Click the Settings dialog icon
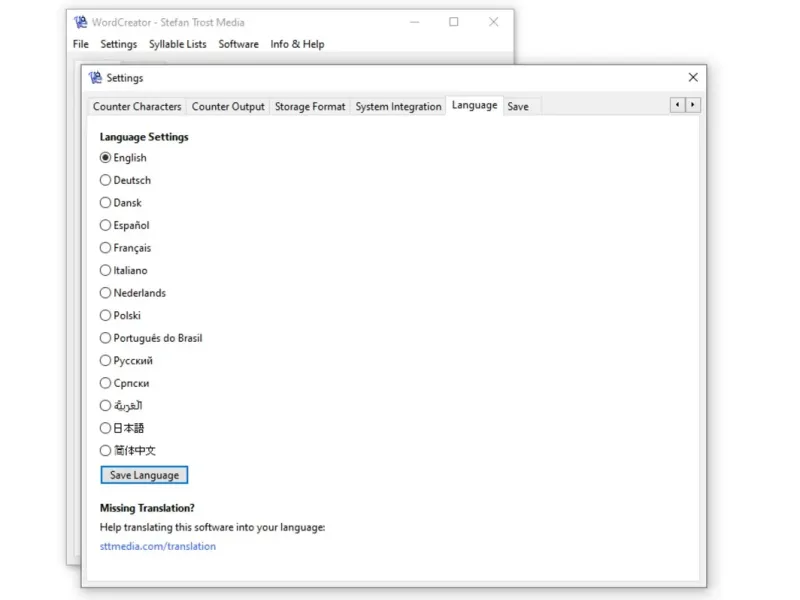This screenshot has height=600, width=800. (96, 78)
